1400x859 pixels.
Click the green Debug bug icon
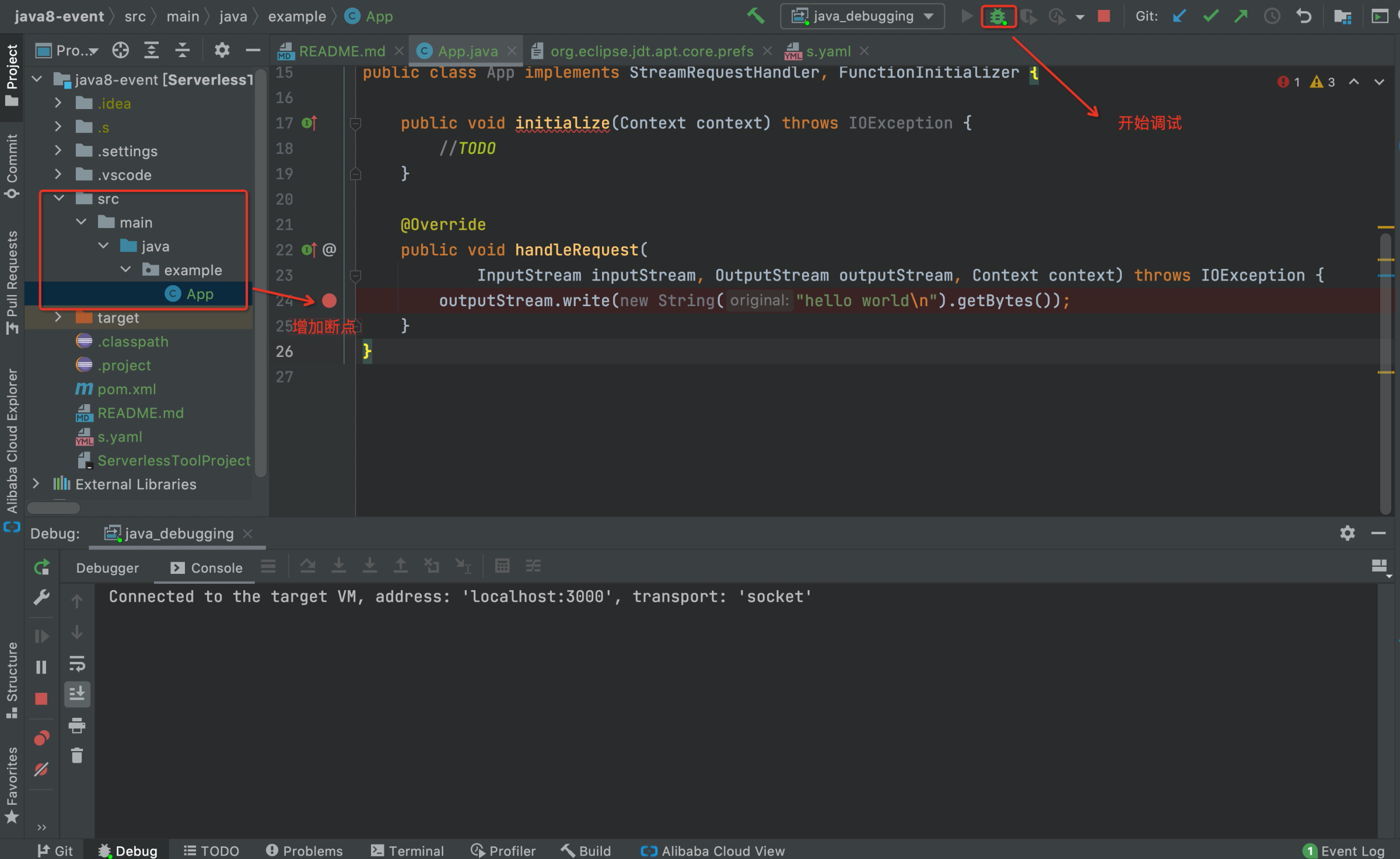pyautogui.click(x=998, y=16)
